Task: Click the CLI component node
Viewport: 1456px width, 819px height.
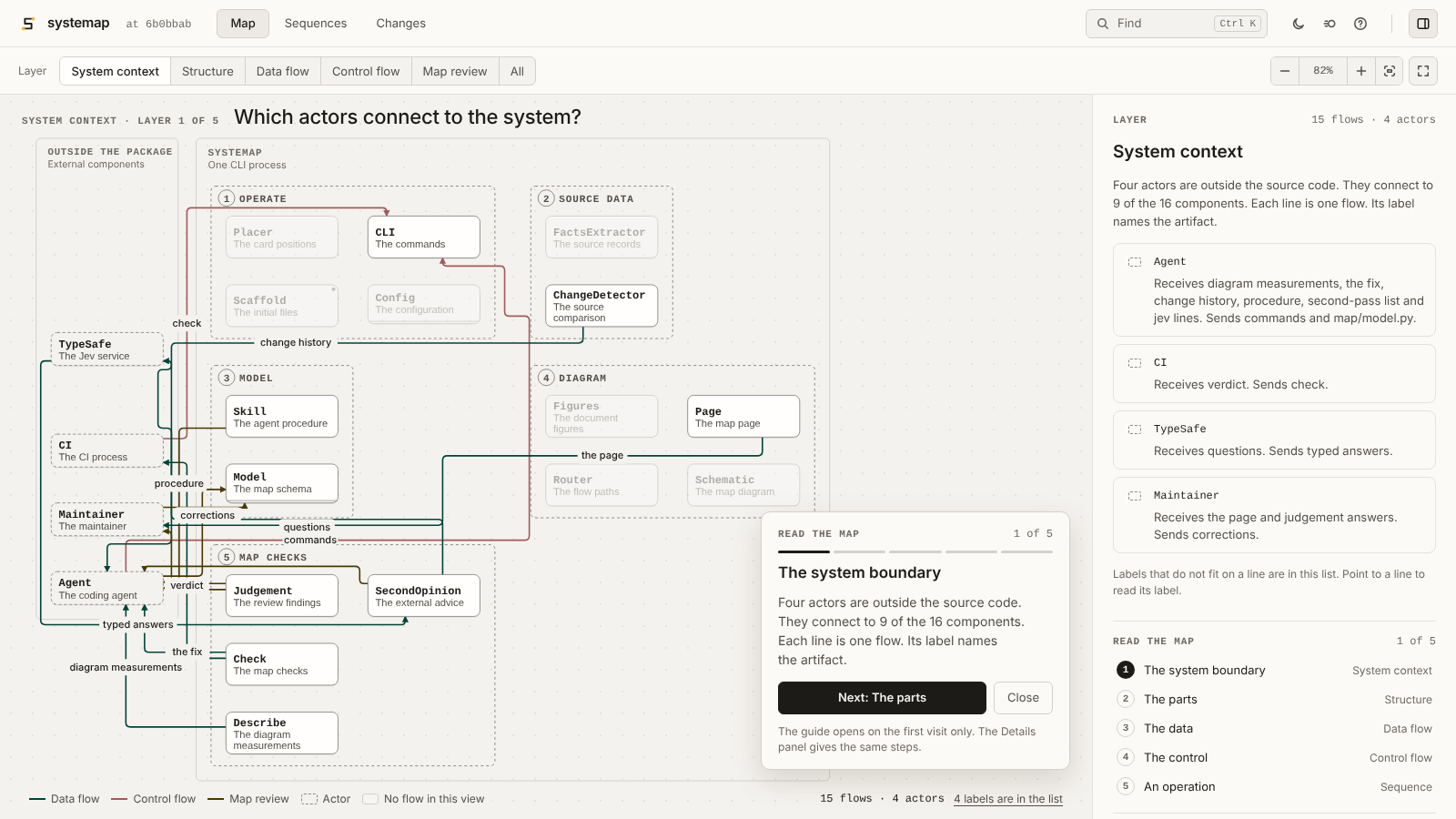Action: click(x=424, y=238)
